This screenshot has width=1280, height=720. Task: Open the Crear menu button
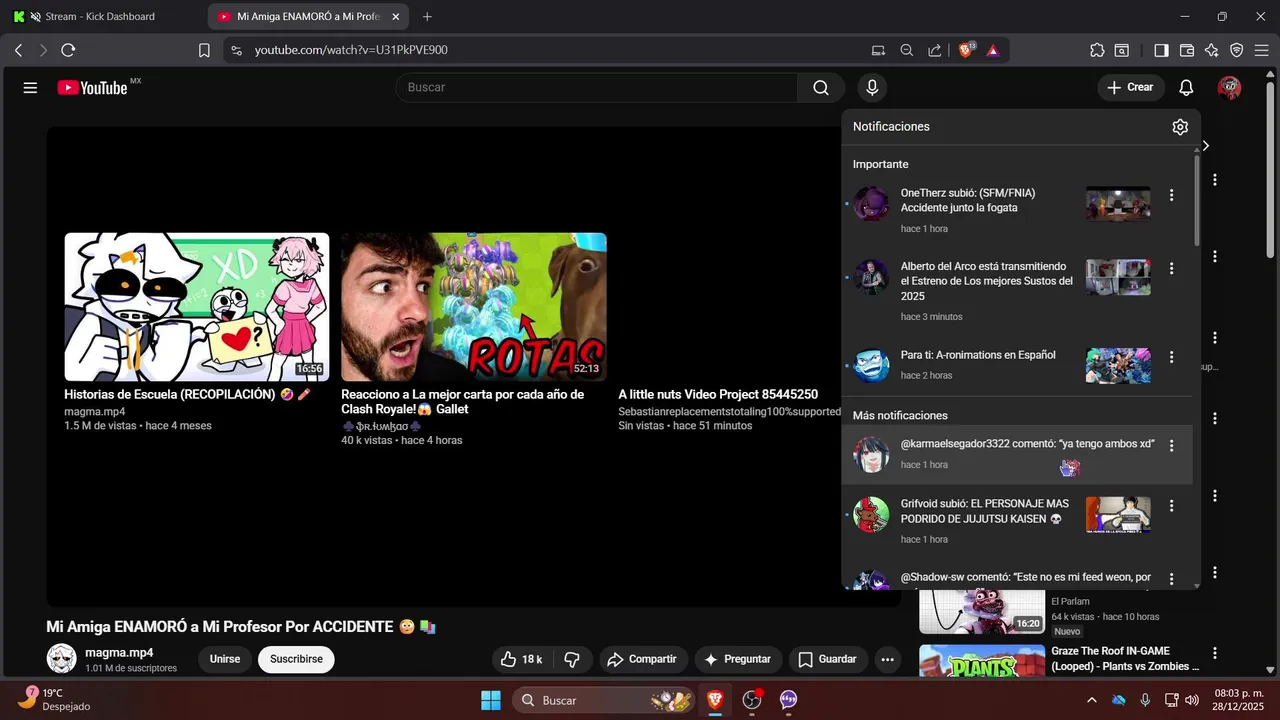1131,88
